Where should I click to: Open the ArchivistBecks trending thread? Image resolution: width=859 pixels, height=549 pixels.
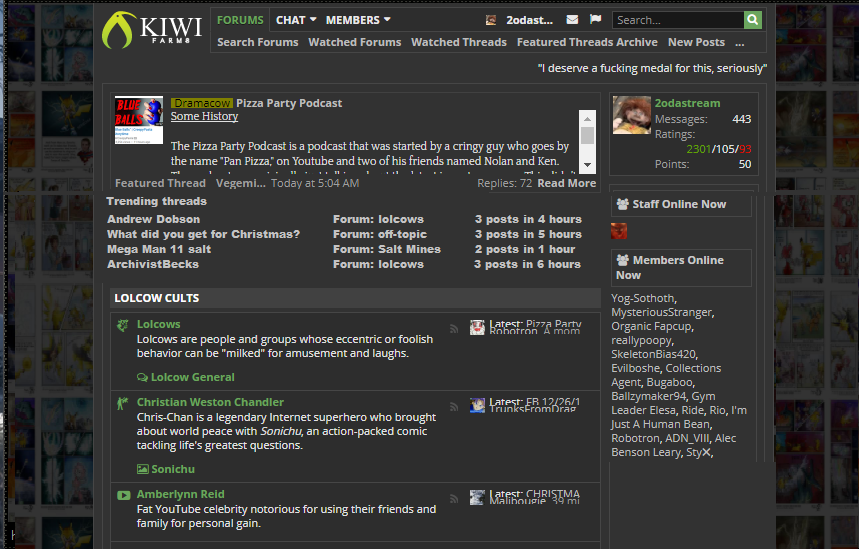pyautogui.click(x=153, y=264)
